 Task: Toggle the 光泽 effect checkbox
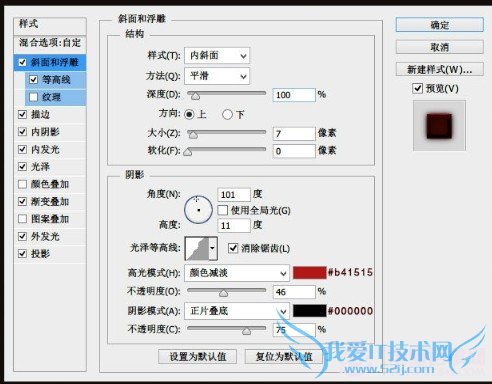click(x=22, y=166)
